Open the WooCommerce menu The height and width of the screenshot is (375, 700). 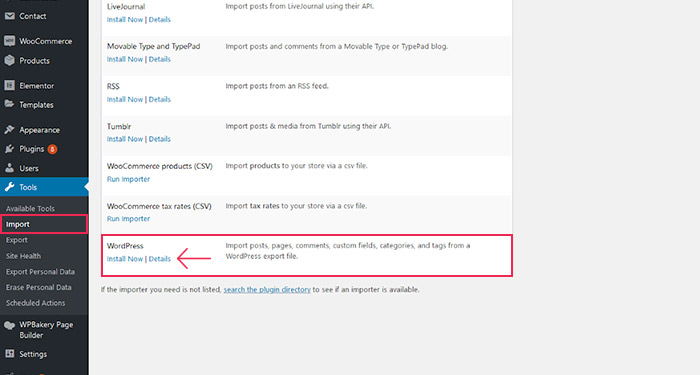coord(46,41)
